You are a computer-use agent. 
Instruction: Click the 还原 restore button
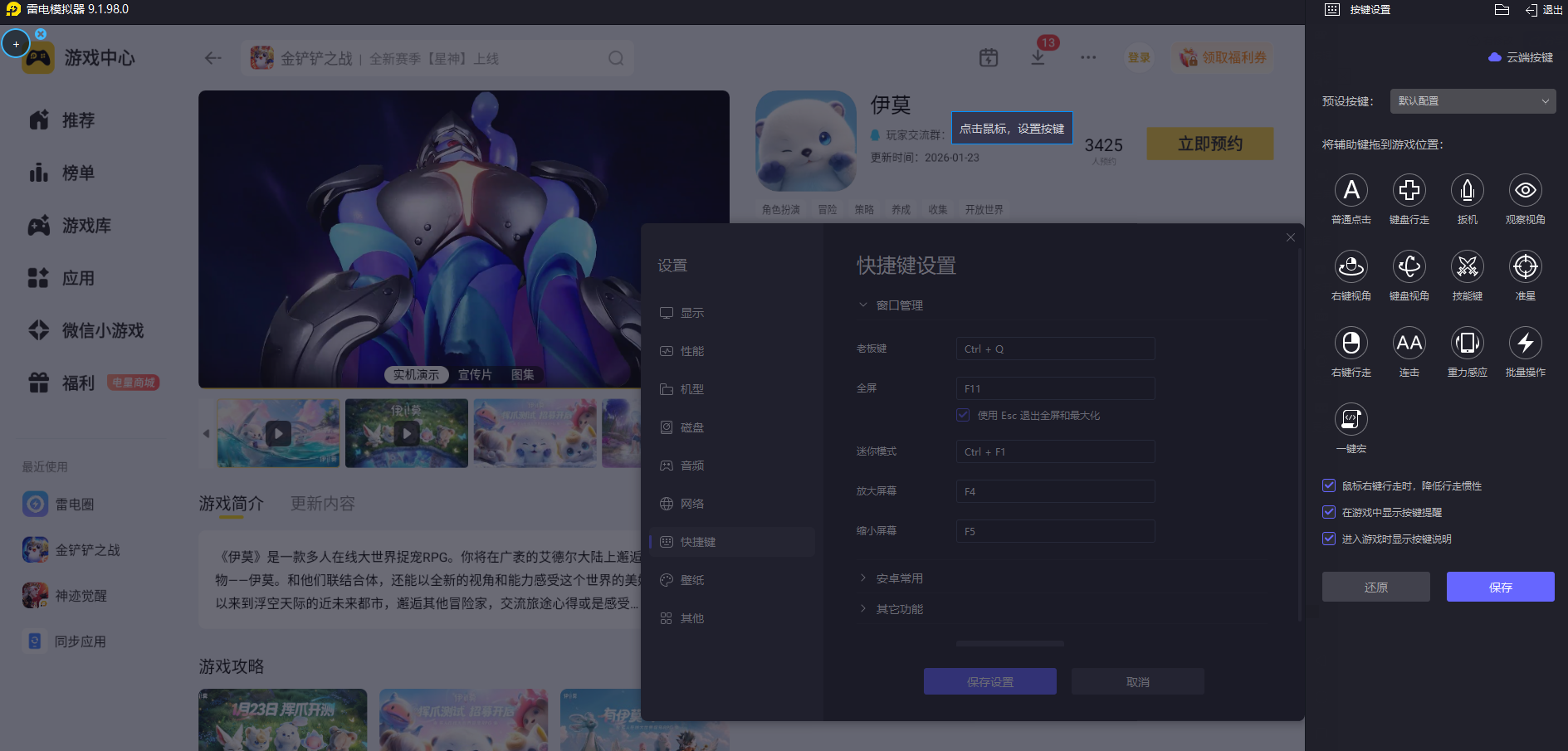click(1376, 587)
